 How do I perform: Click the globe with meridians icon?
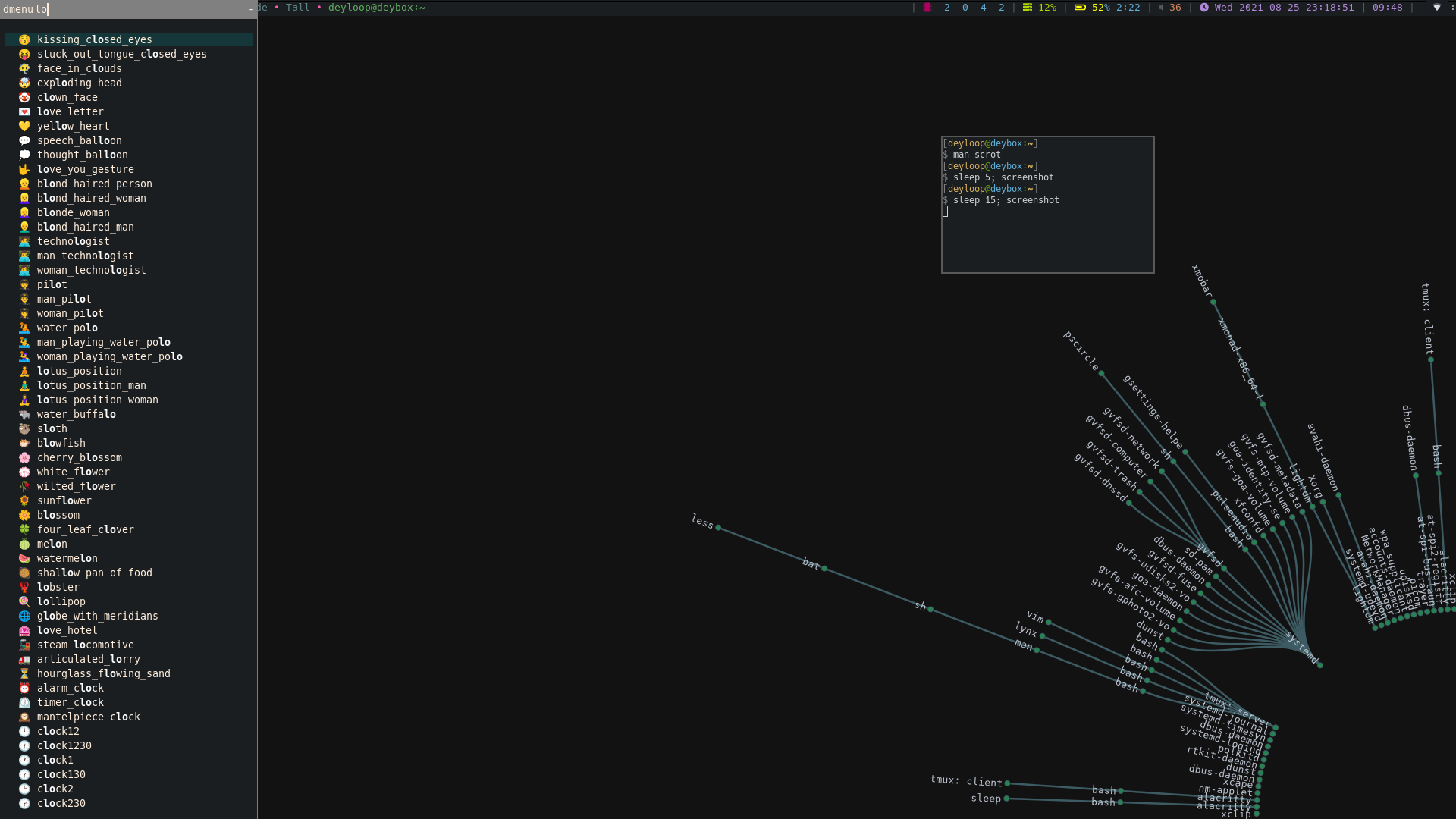tap(24, 616)
